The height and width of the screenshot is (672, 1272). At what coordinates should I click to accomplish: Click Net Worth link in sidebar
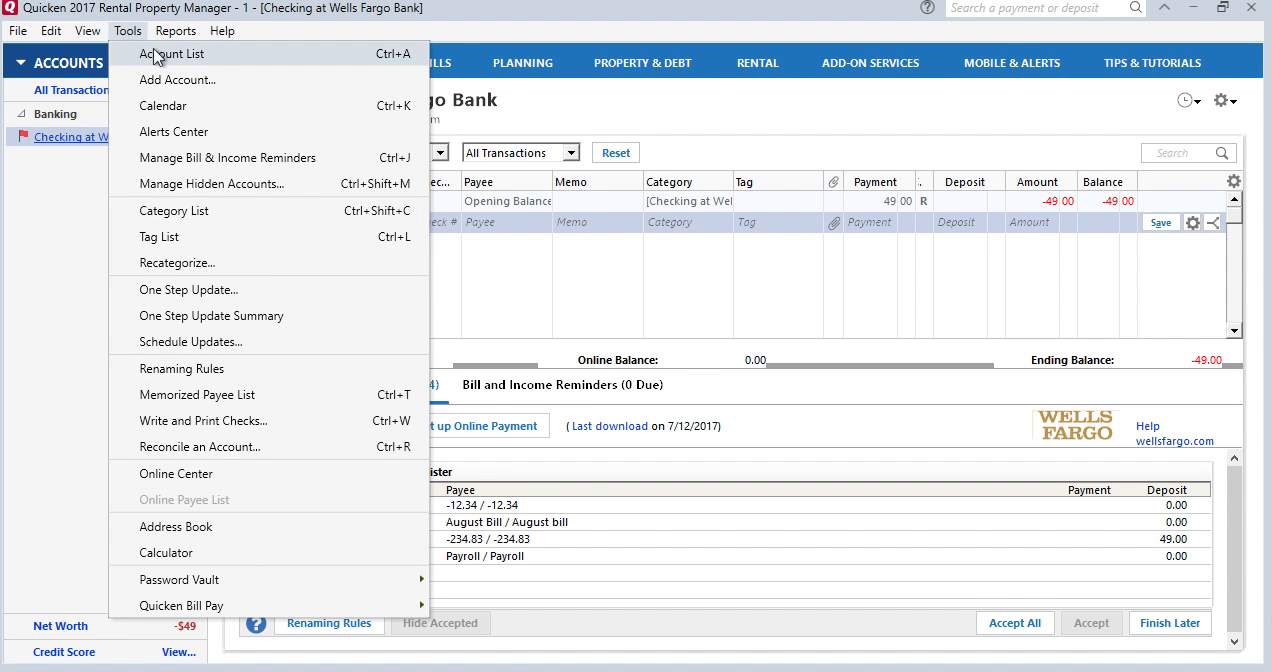pyautogui.click(x=60, y=626)
